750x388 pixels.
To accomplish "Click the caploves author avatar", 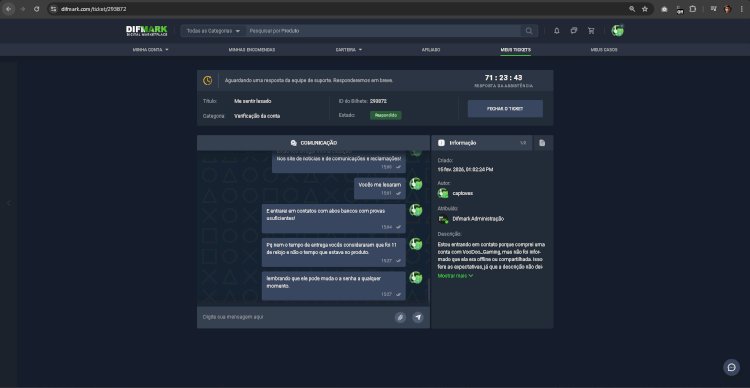I will point(443,193).
